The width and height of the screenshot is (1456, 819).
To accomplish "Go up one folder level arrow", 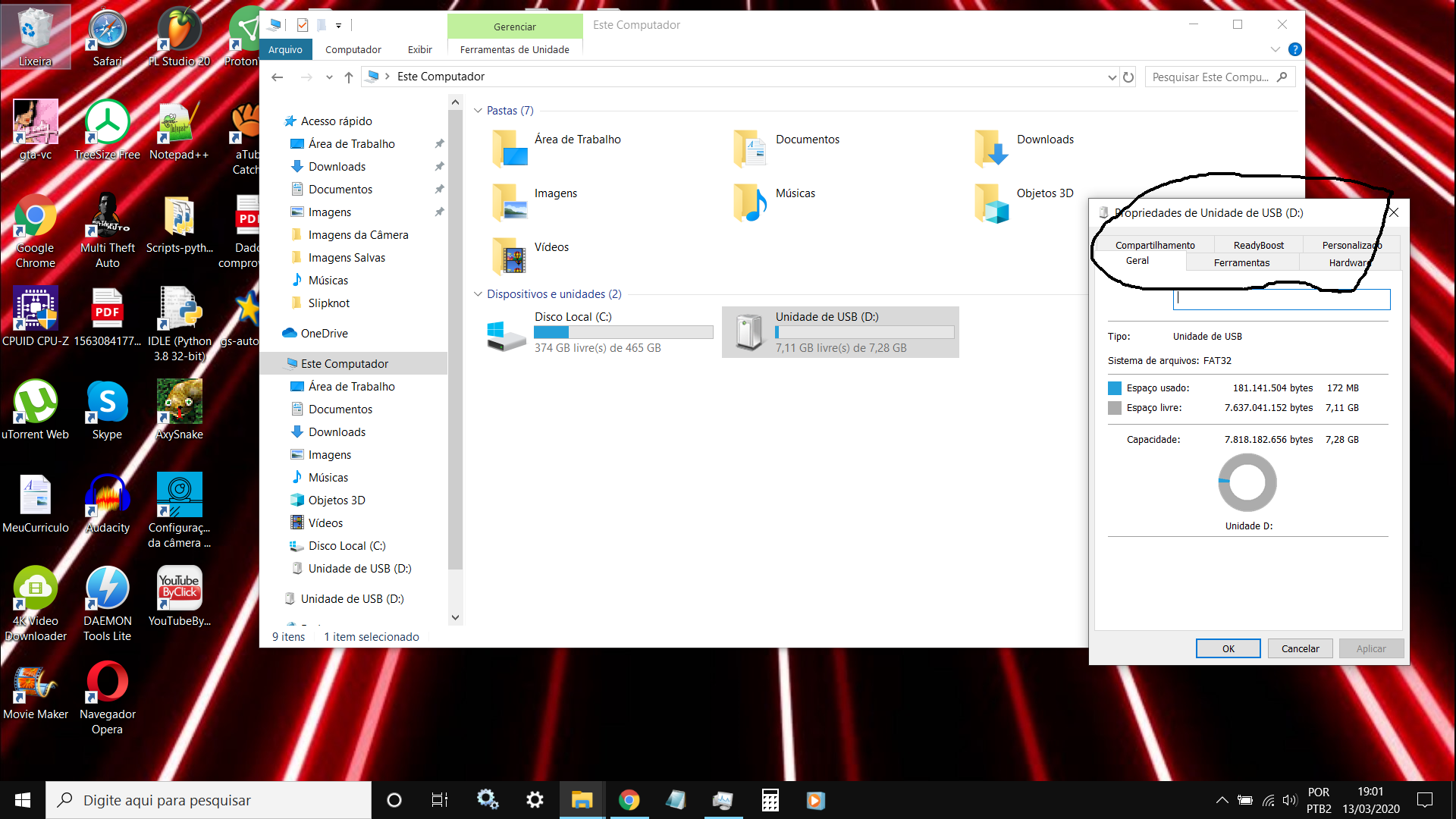I will 349,77.
